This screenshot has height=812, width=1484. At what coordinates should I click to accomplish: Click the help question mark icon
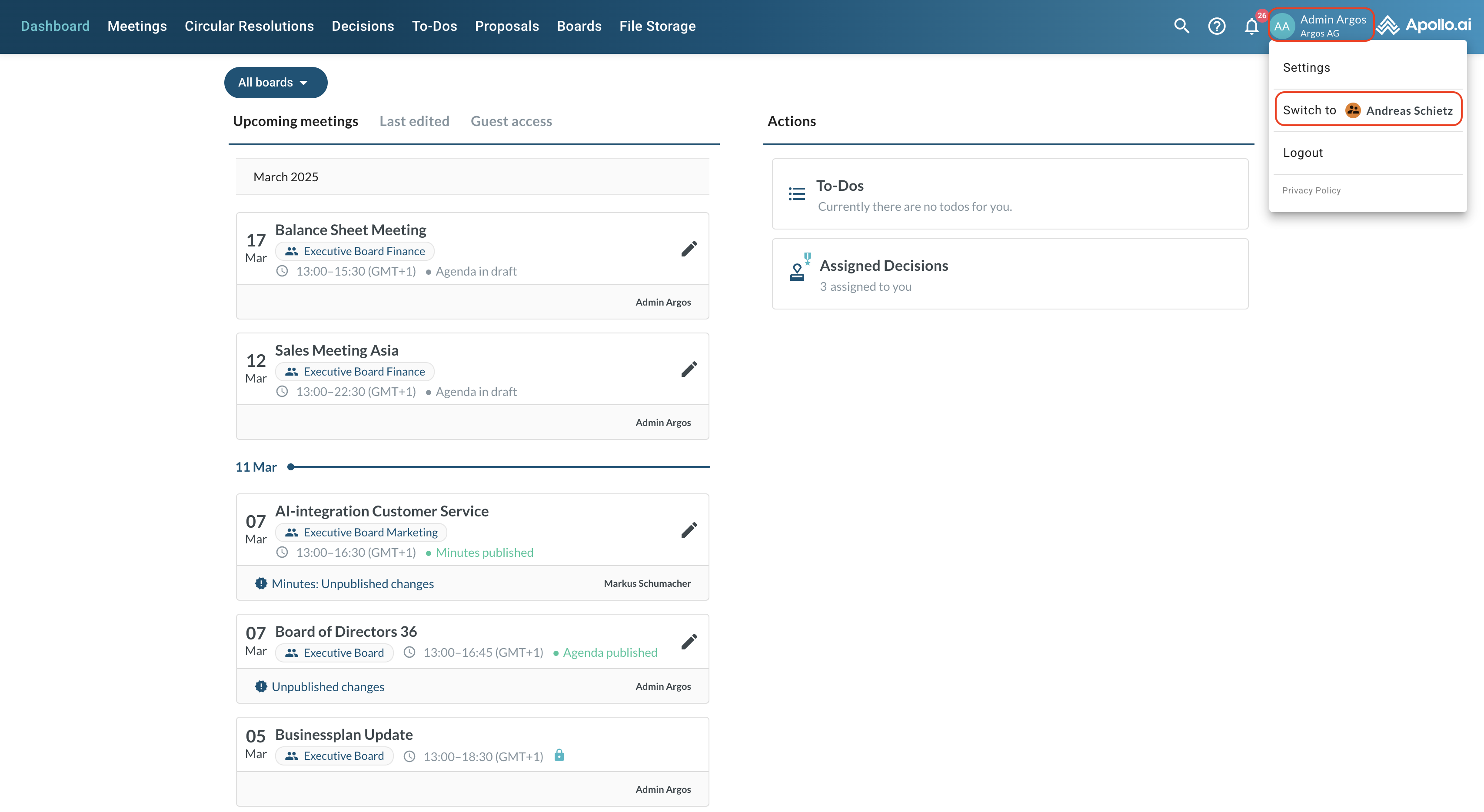pyautogui.click(x=1216, y=26)
